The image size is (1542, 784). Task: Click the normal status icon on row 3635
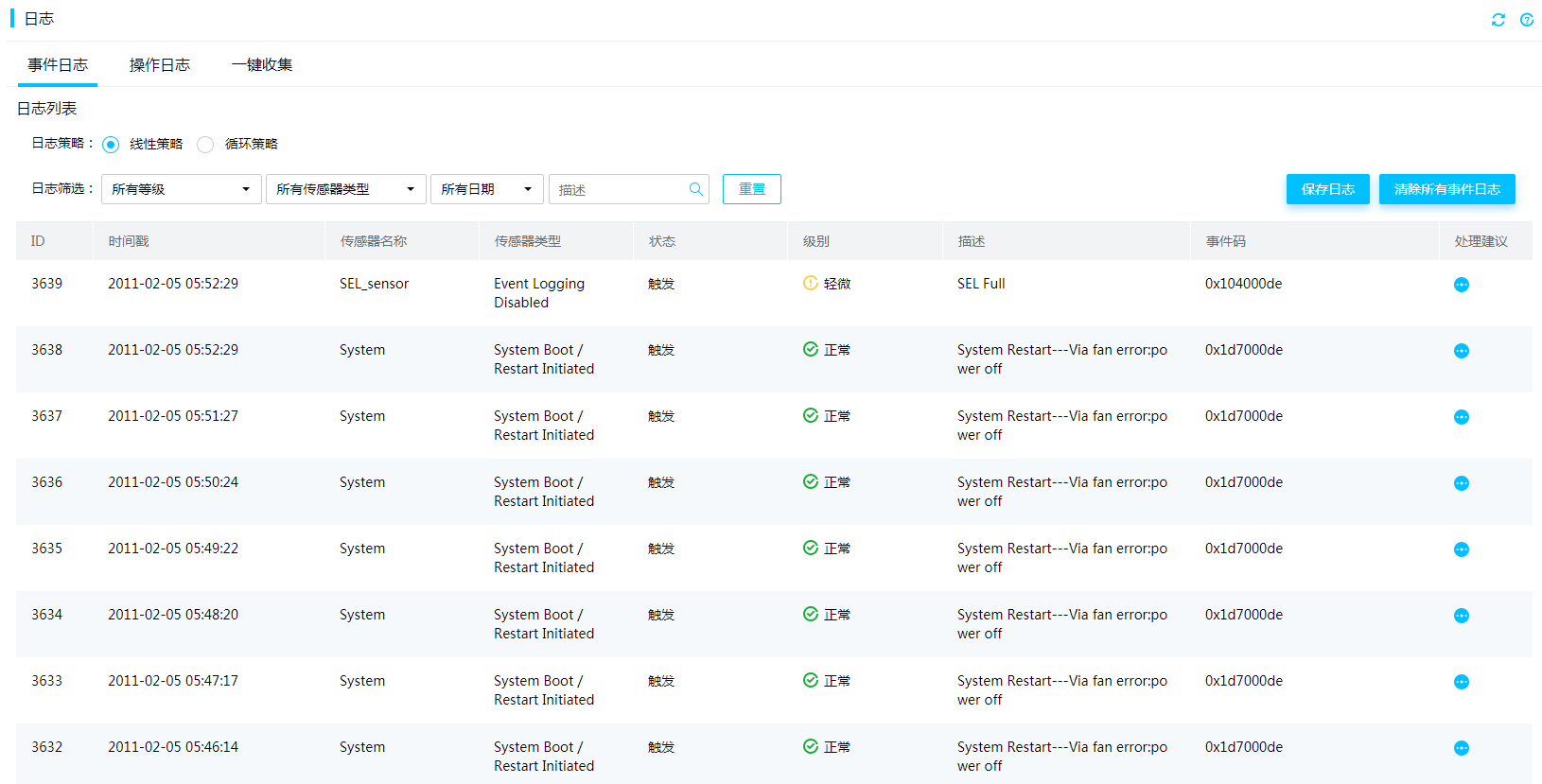coord(811,548)
